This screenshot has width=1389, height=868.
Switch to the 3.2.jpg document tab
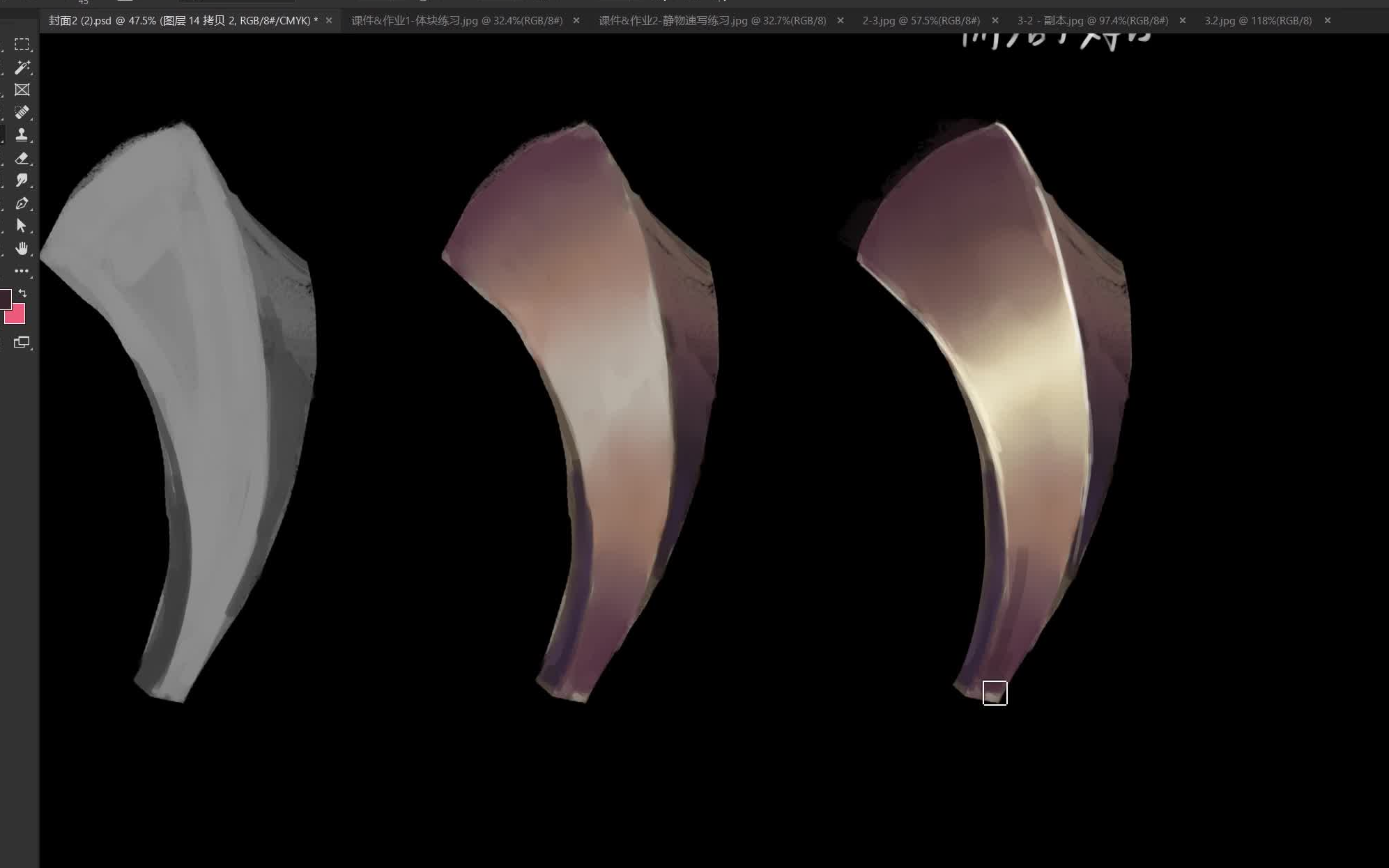pos(1258,21)
